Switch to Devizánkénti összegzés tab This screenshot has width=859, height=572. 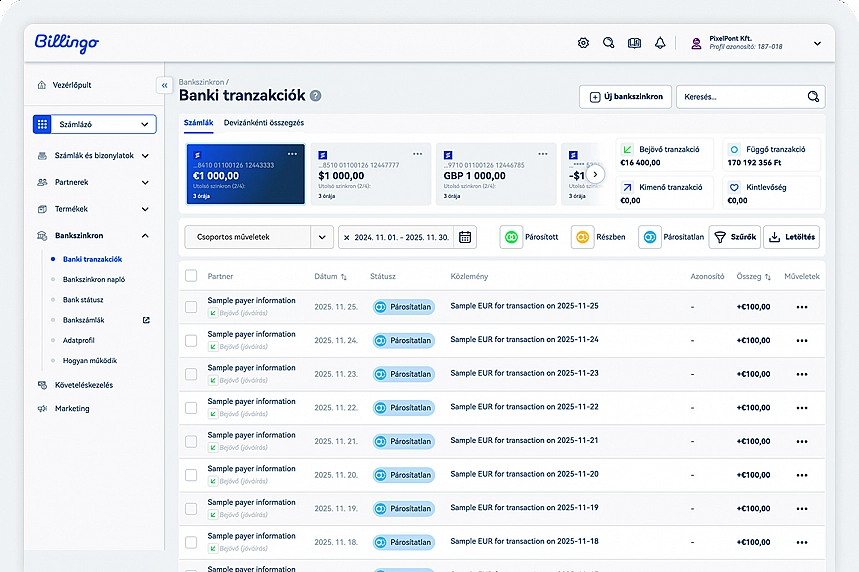point(264,123)
